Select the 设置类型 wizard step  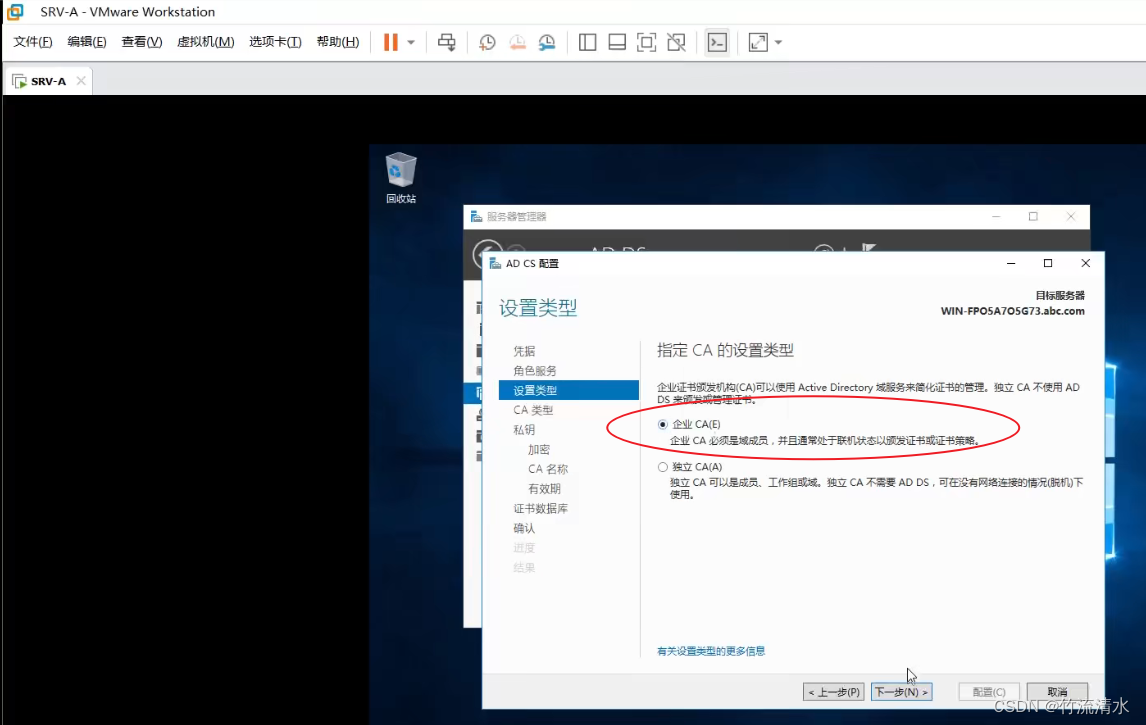[569, 390]
